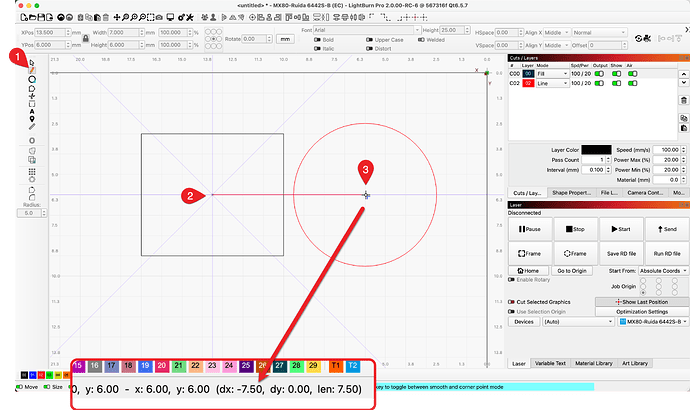Image resolution: width=690 pixels, height=410 pixels.
Task: Switch to the Variable Text tab
Action: click(x=550, y=363)
